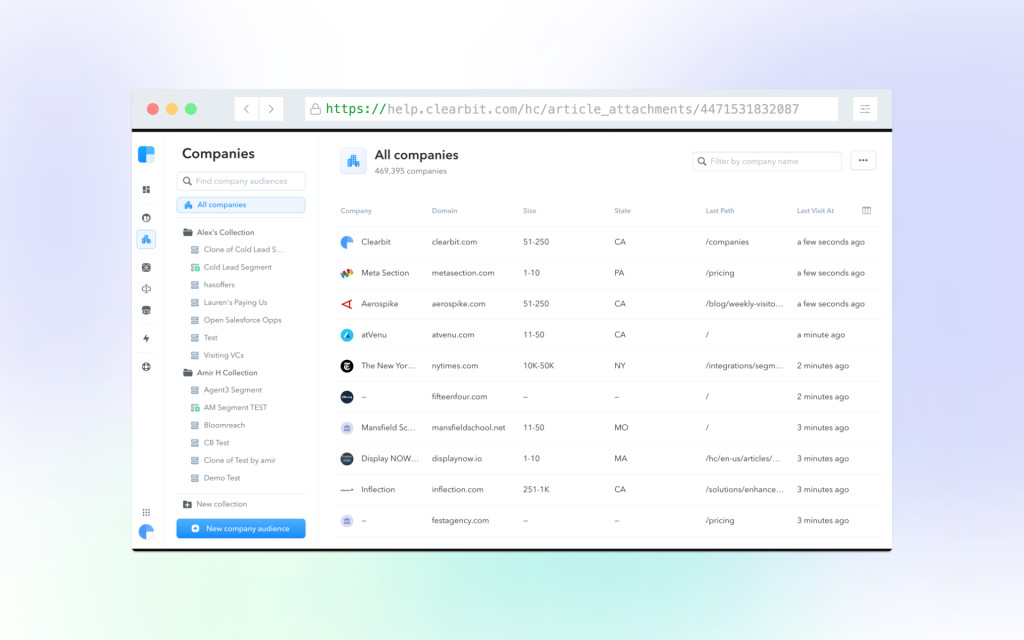Image resolution: width=1024 pixels, height=640 pixels.
Task: Click the displaynow.io domain cell
Action: click(456, 458)
